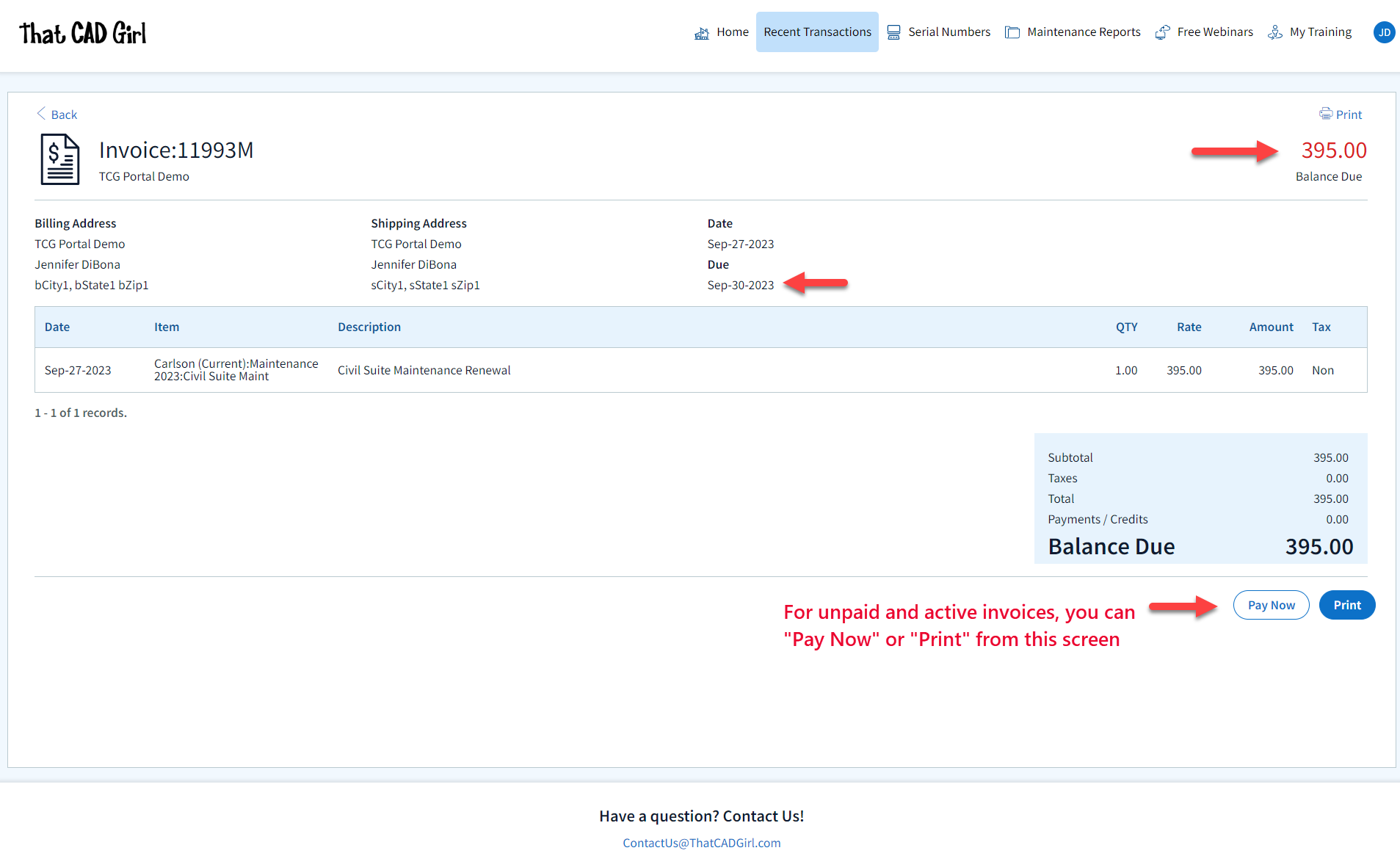This screenshot has height=867, width=1400.
Task: Click the Pay Now button
Action: pos(1271,605)
